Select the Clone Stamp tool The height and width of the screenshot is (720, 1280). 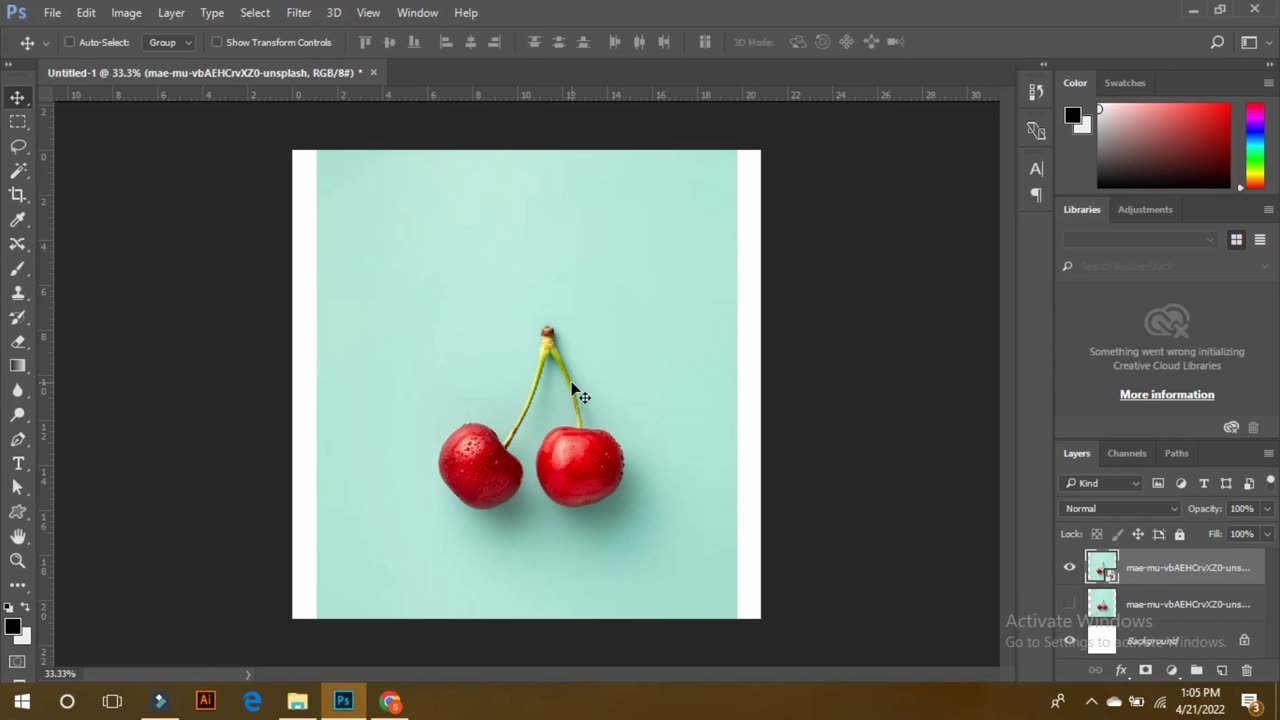(x=18, y=293)
